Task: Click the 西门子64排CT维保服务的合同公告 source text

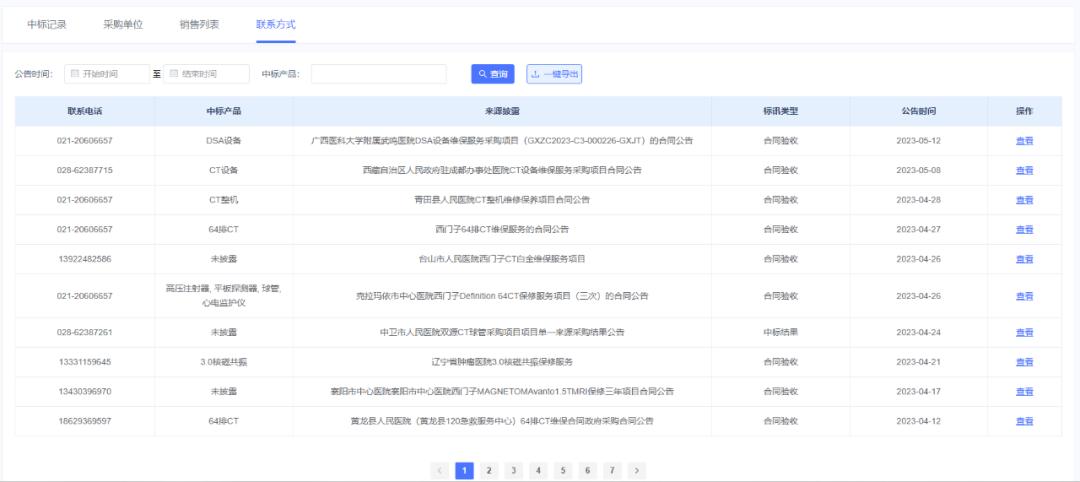Action: pyautogui.click(x=502, y=229)
